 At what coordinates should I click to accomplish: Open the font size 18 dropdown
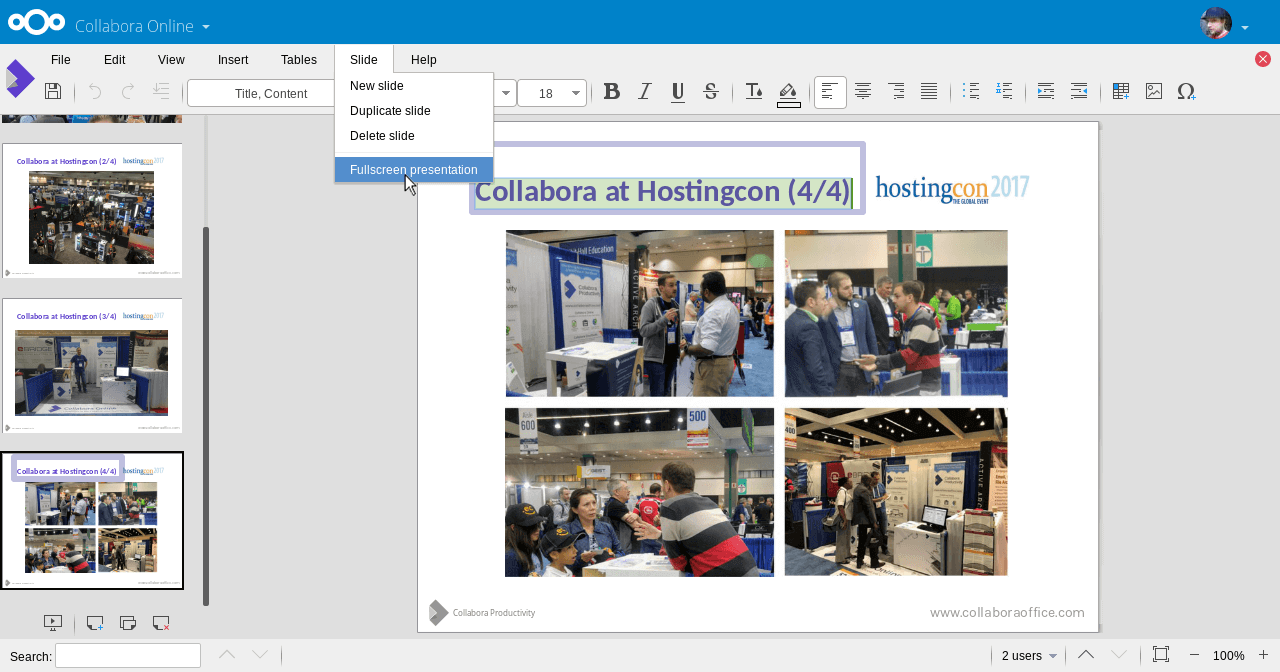[x=551, y=93]
